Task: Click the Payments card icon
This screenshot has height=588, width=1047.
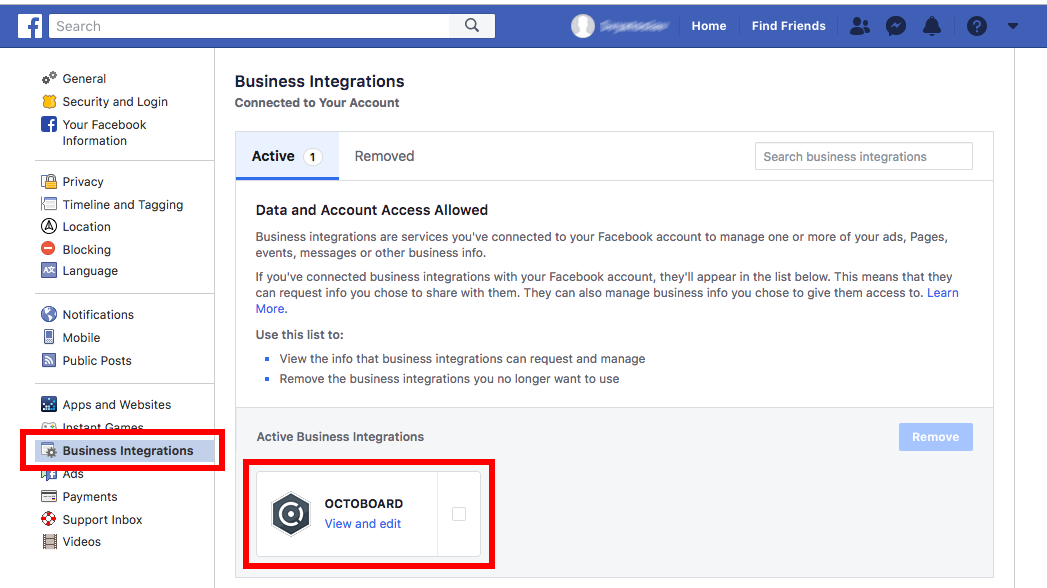Action: tap(49, 497)
